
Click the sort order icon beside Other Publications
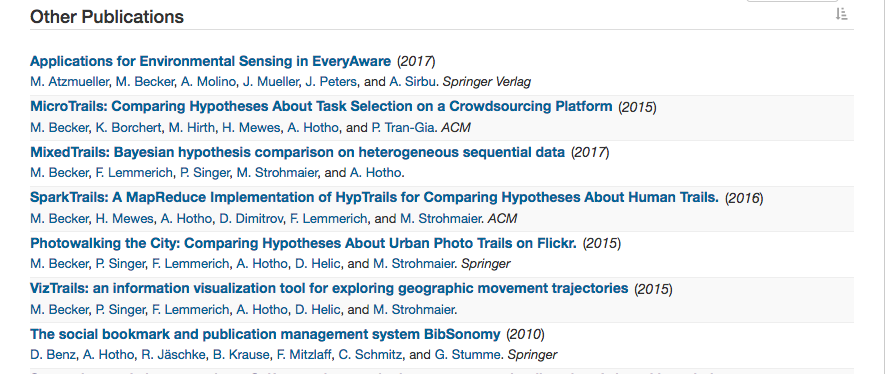[x=841, y=14]
